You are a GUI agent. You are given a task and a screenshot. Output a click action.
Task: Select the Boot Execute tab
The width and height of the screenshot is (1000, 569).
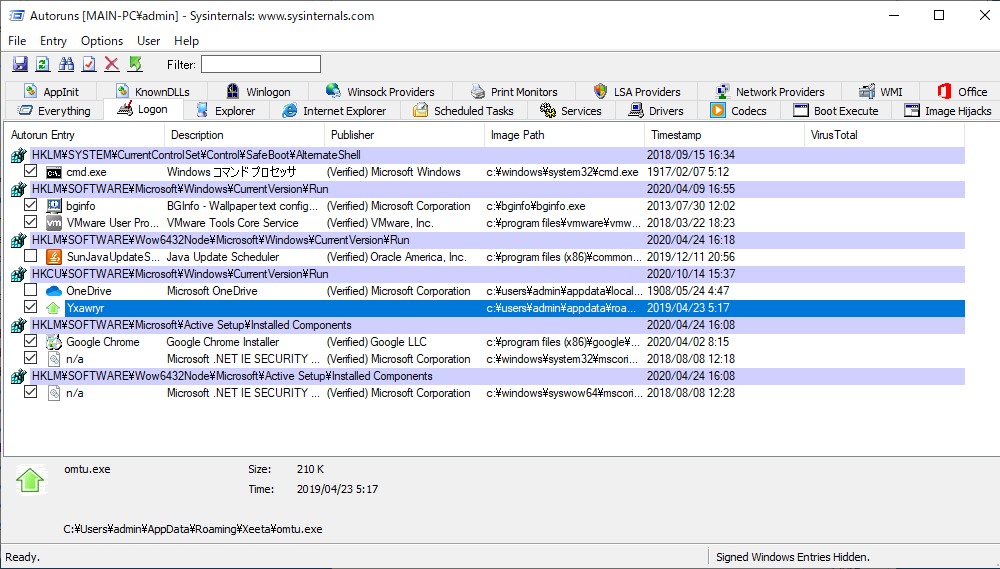click(x=836, y=111)
